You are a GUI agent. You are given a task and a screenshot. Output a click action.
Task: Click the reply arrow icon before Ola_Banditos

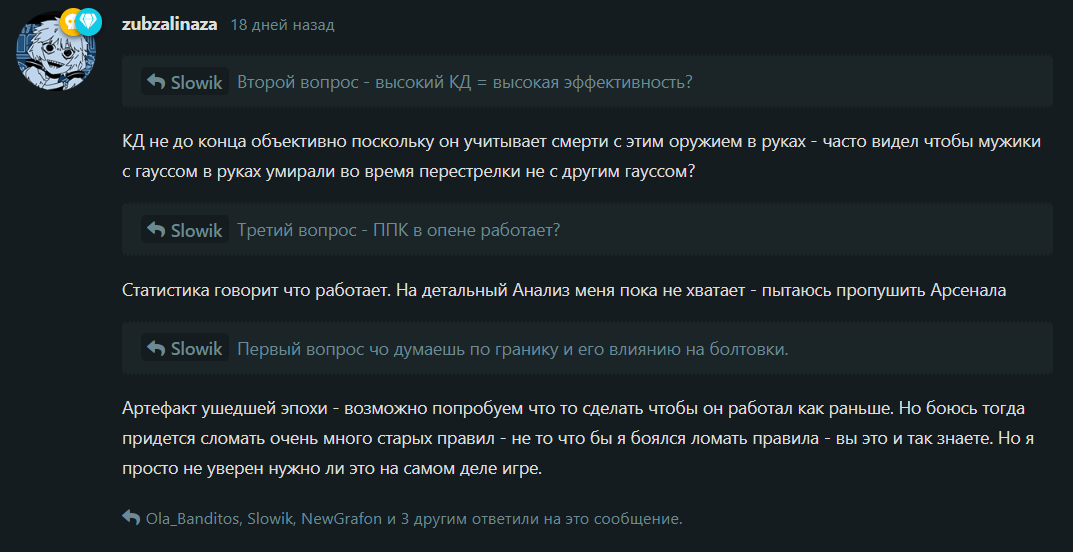pos(131,517)
